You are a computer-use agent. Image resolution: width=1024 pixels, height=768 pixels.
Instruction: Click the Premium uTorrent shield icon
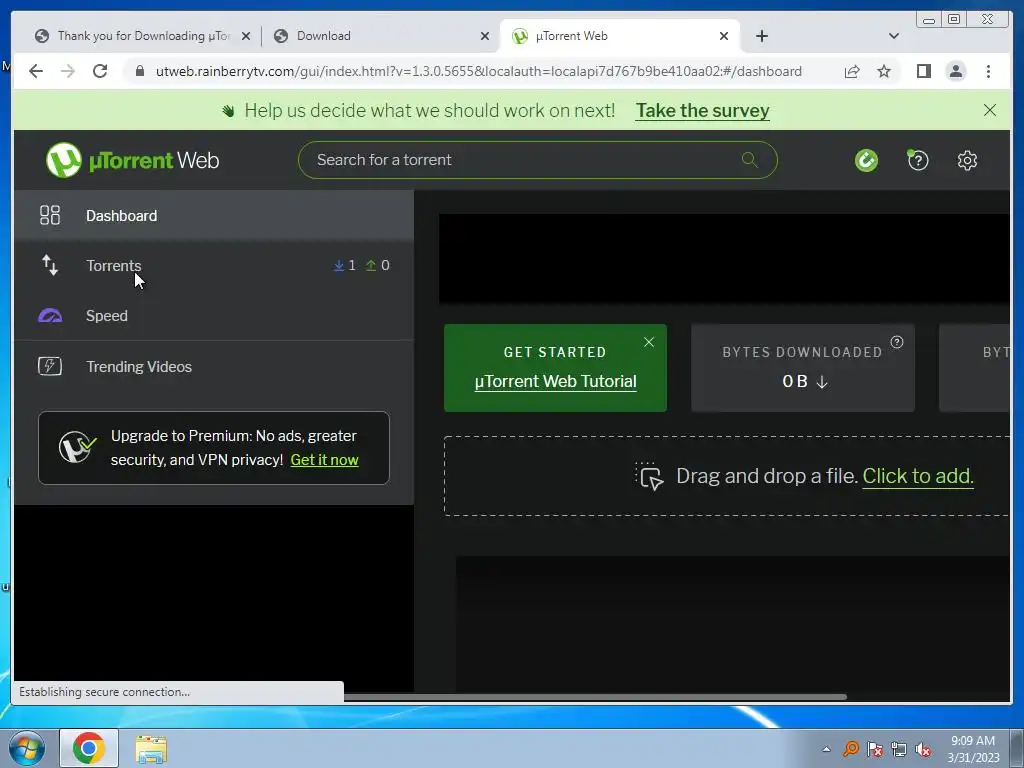tap(77, 448)
